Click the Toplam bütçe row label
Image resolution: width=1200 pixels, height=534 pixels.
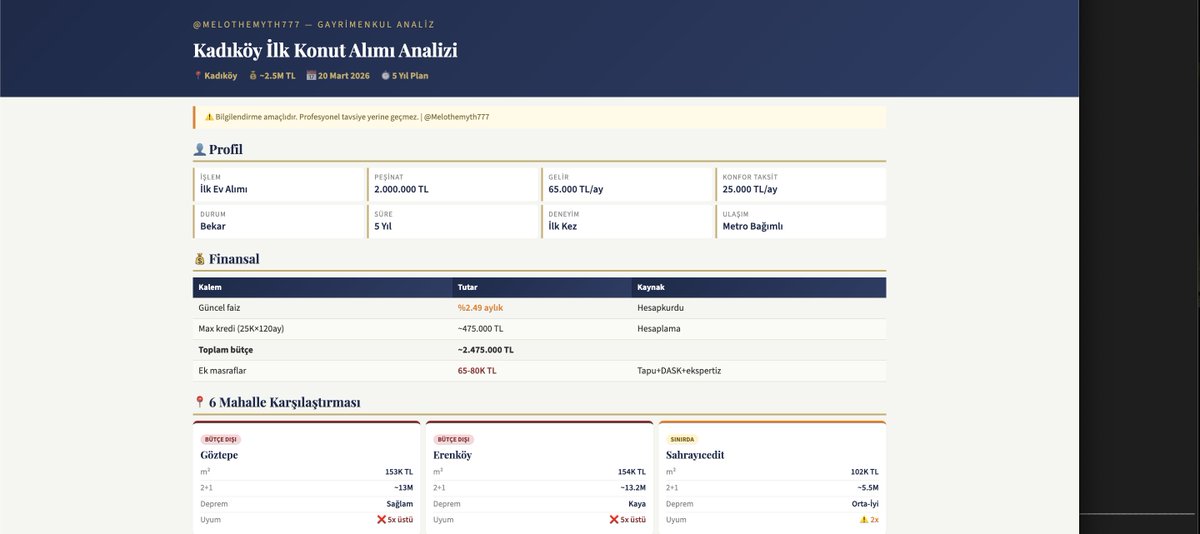pyautogui.click(x=226, y=350)
